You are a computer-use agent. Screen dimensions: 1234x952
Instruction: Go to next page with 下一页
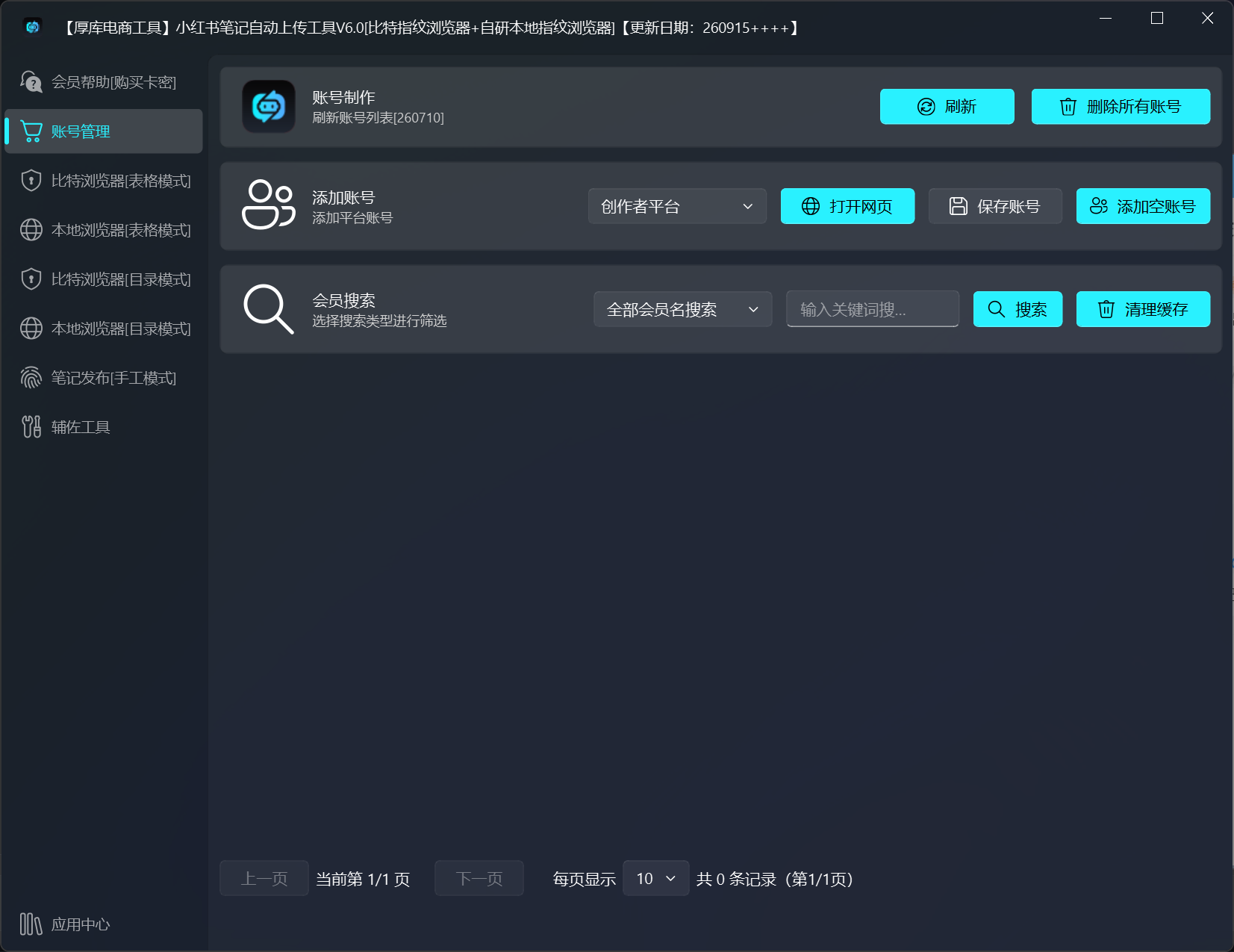click(x=479, y=879)
